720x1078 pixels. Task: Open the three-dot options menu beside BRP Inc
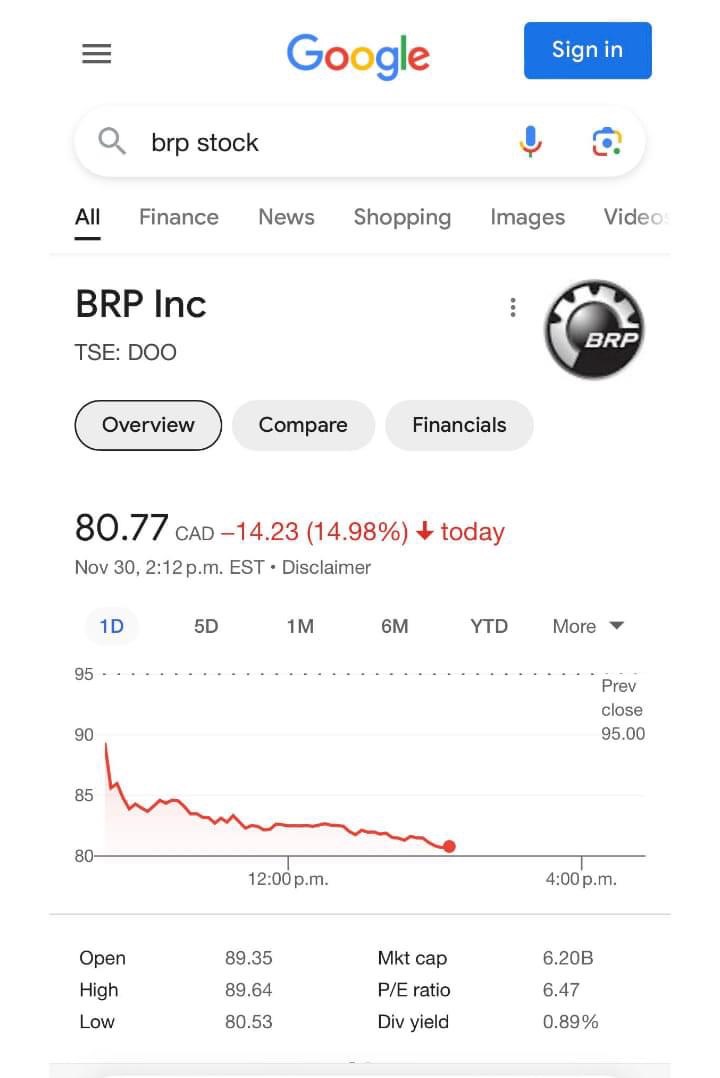(513, 307)
